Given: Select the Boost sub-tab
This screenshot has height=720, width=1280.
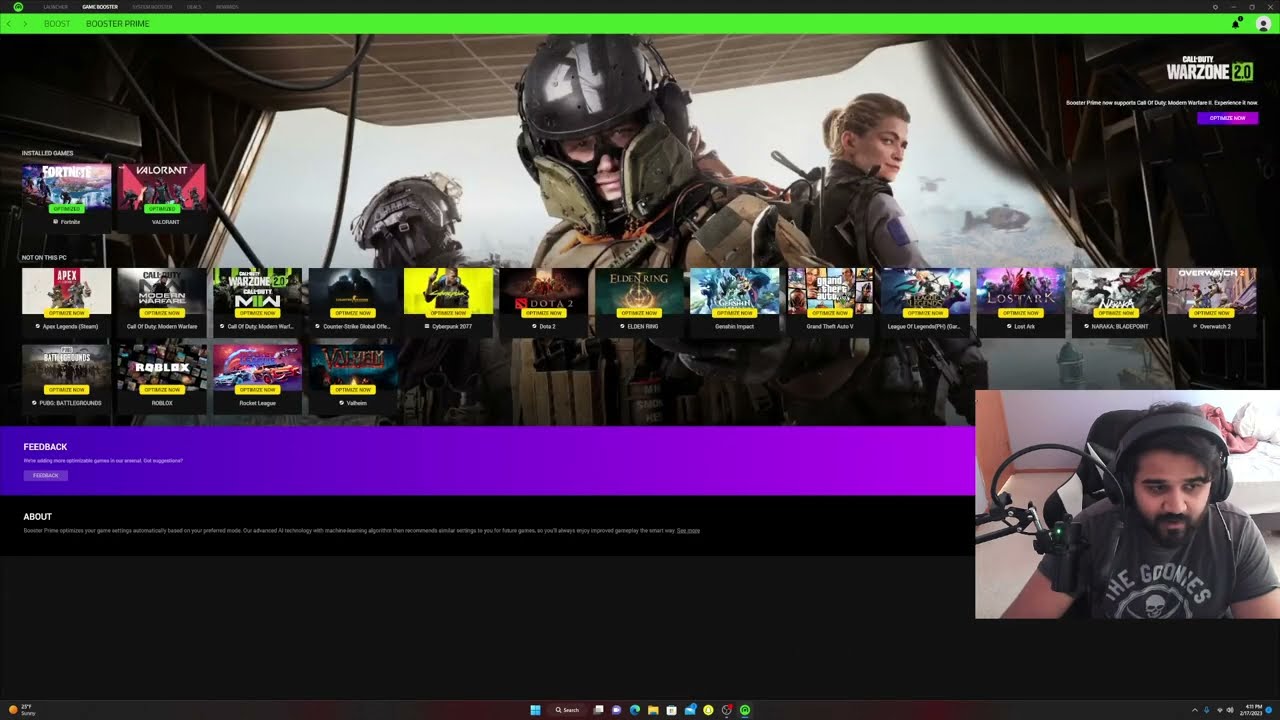Looking at the screenshot, I should tap(57, 23).
